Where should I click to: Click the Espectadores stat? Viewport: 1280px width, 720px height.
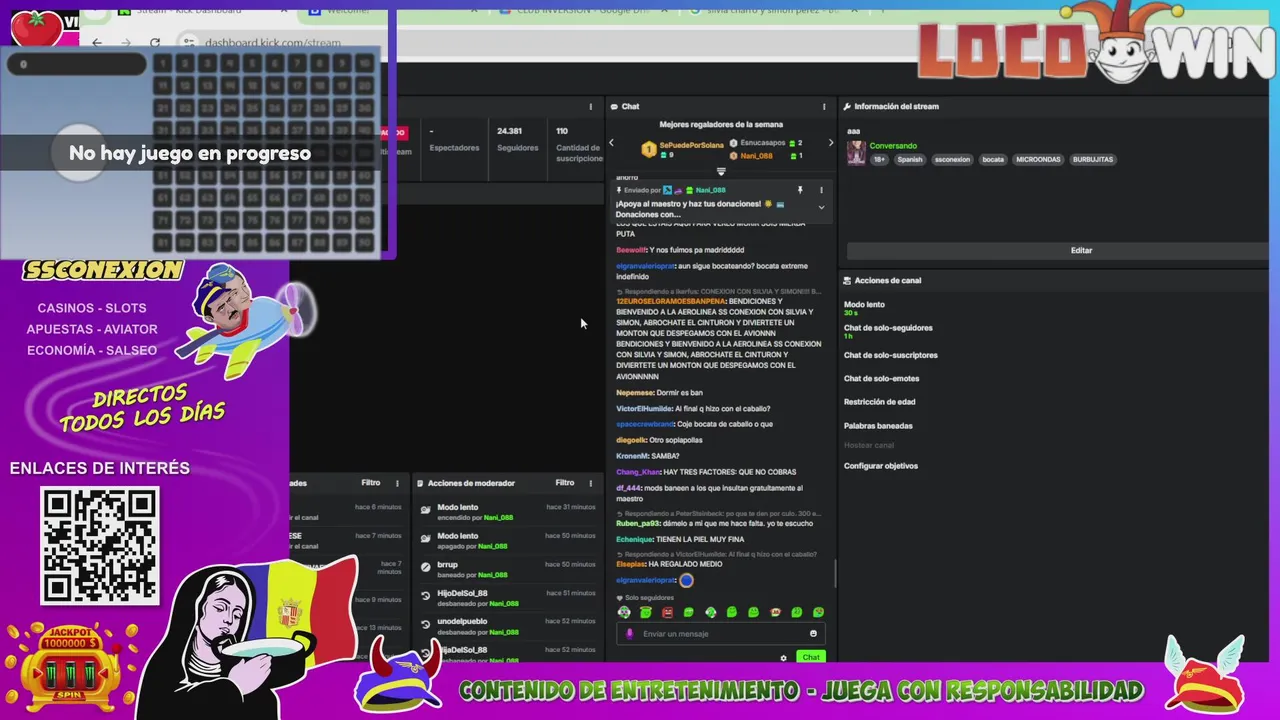point(454,147)
